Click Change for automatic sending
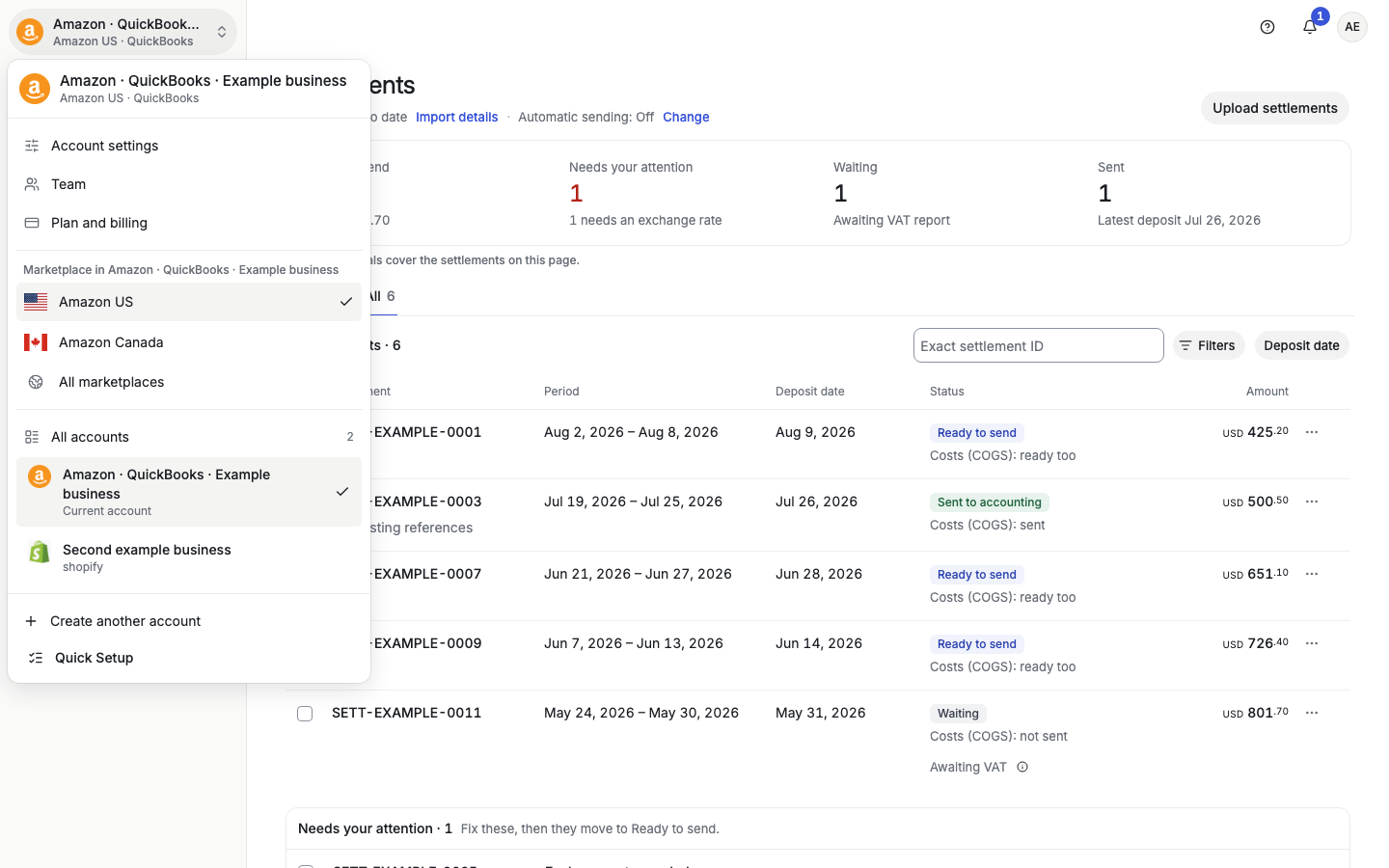1389x868 pixels. tap(686, 117)
